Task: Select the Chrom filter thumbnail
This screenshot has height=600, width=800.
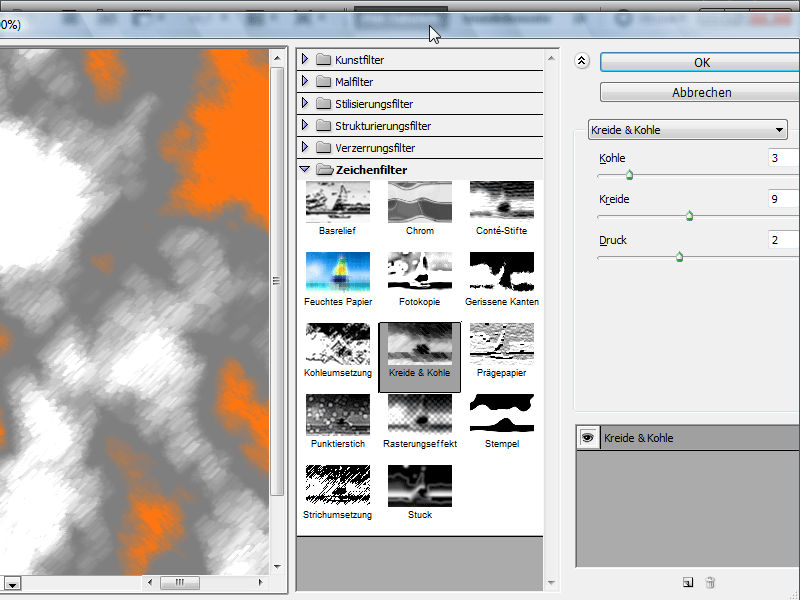Action: [x=420, y=202]
